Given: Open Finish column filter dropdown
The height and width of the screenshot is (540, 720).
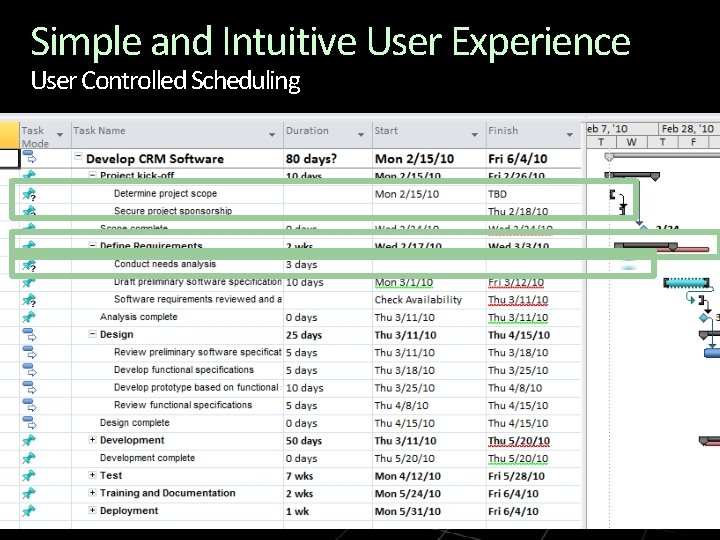Looking at the screenshot, I should coord(570,135).
